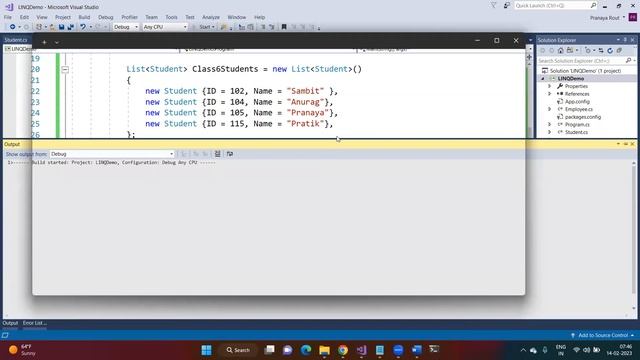Open the Project menu
The image size is (640, 360).
coord(62,17)
